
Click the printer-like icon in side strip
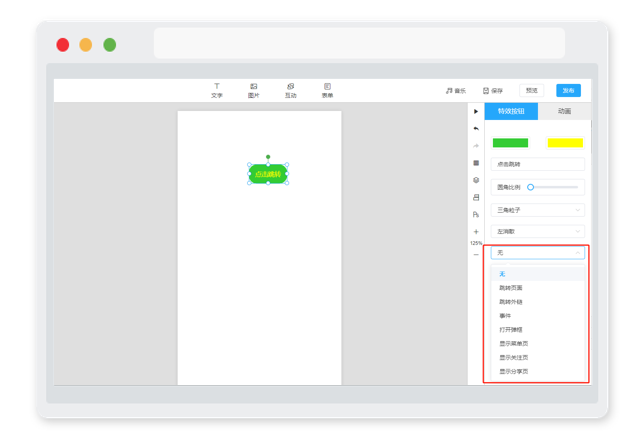coord(476,197)
